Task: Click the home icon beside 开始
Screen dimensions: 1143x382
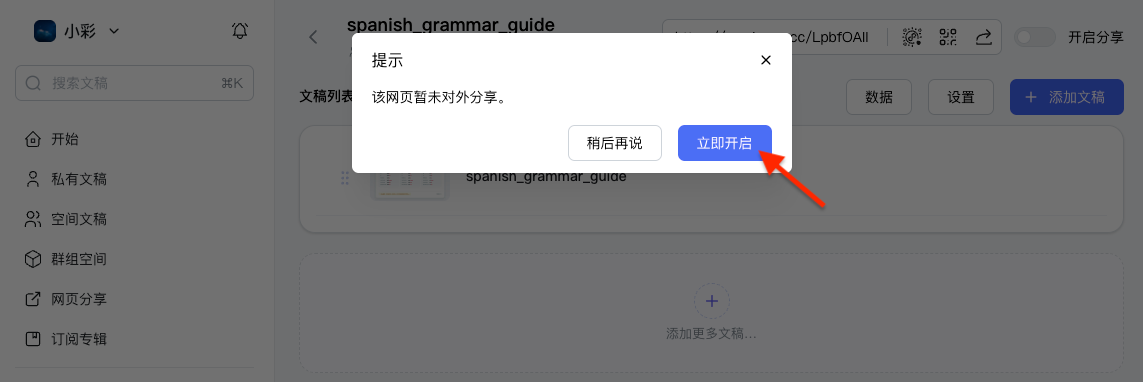Action: click(x=33, y=139)
